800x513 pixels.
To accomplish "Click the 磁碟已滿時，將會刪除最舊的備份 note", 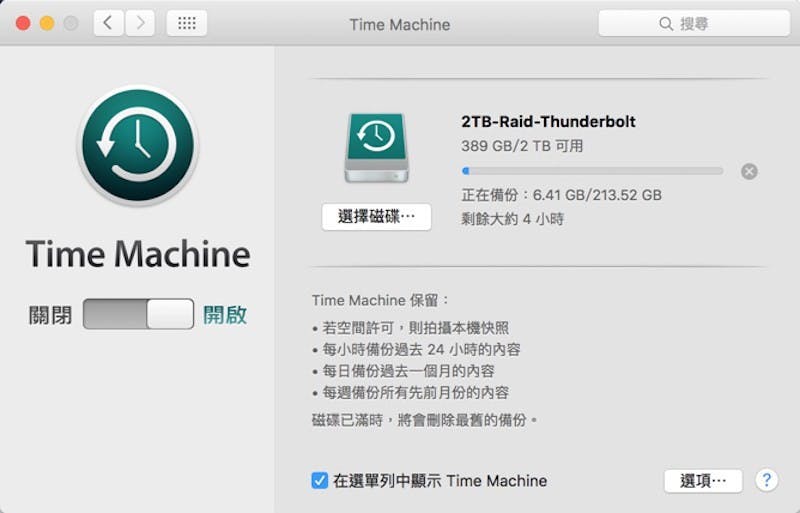I will (x=424, y=420).
